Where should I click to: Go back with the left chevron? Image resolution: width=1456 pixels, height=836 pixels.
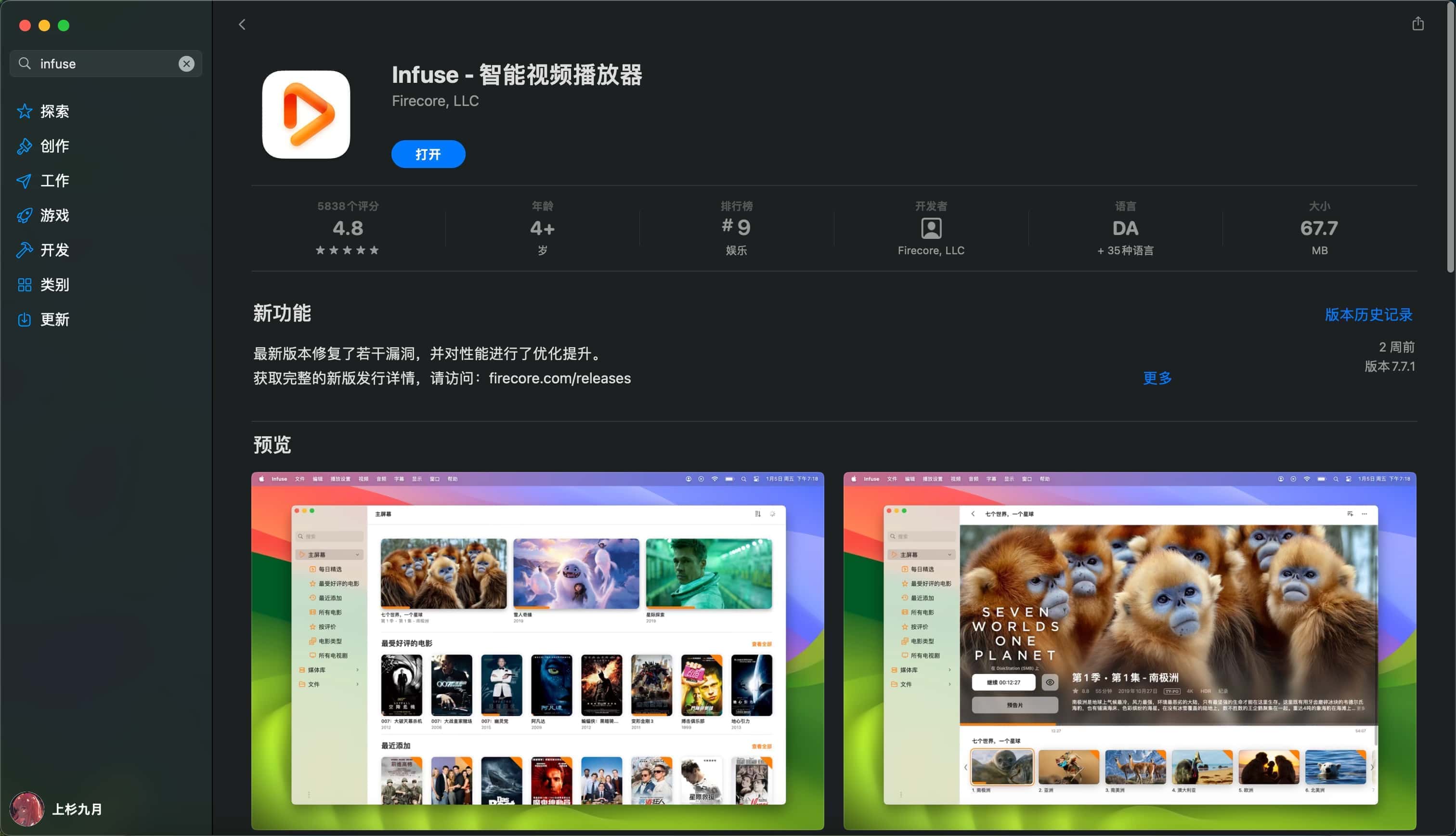coord(242,25)
